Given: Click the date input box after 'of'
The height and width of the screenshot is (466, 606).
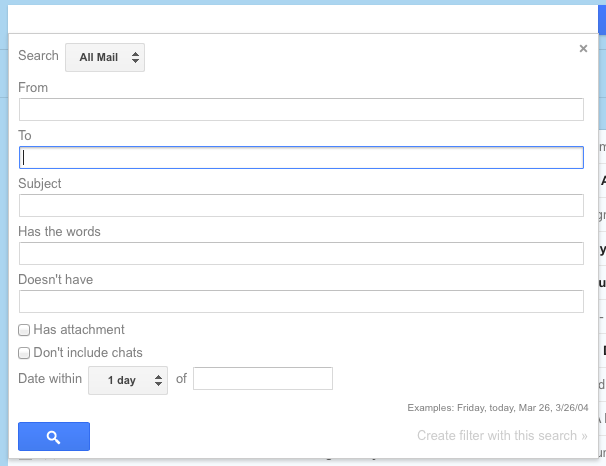Looking at the screenshot, I should coord(262,379).
